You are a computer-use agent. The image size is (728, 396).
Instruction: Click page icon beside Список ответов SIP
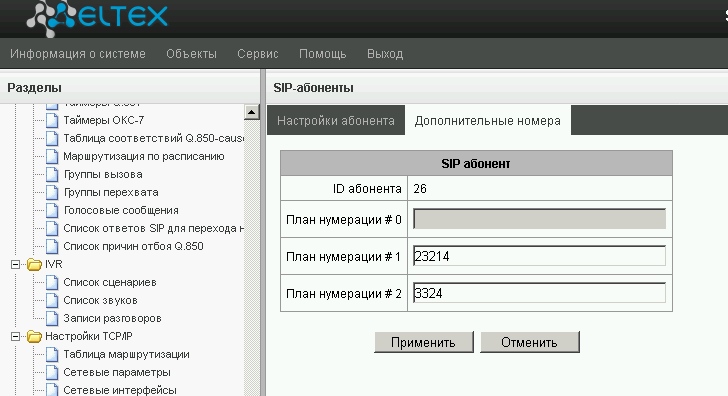52,228
